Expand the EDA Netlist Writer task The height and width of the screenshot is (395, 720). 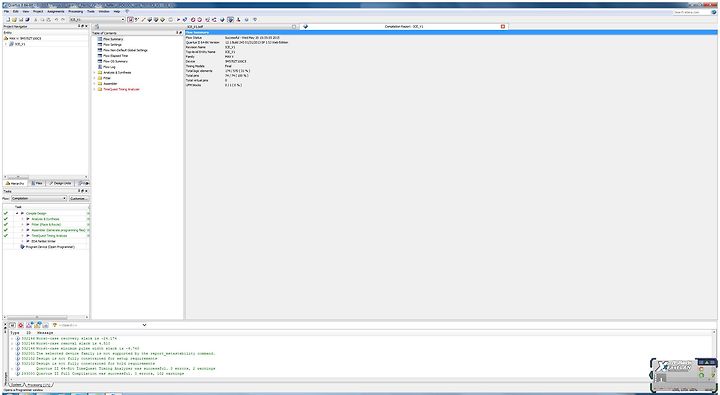[x=22, y=241]
